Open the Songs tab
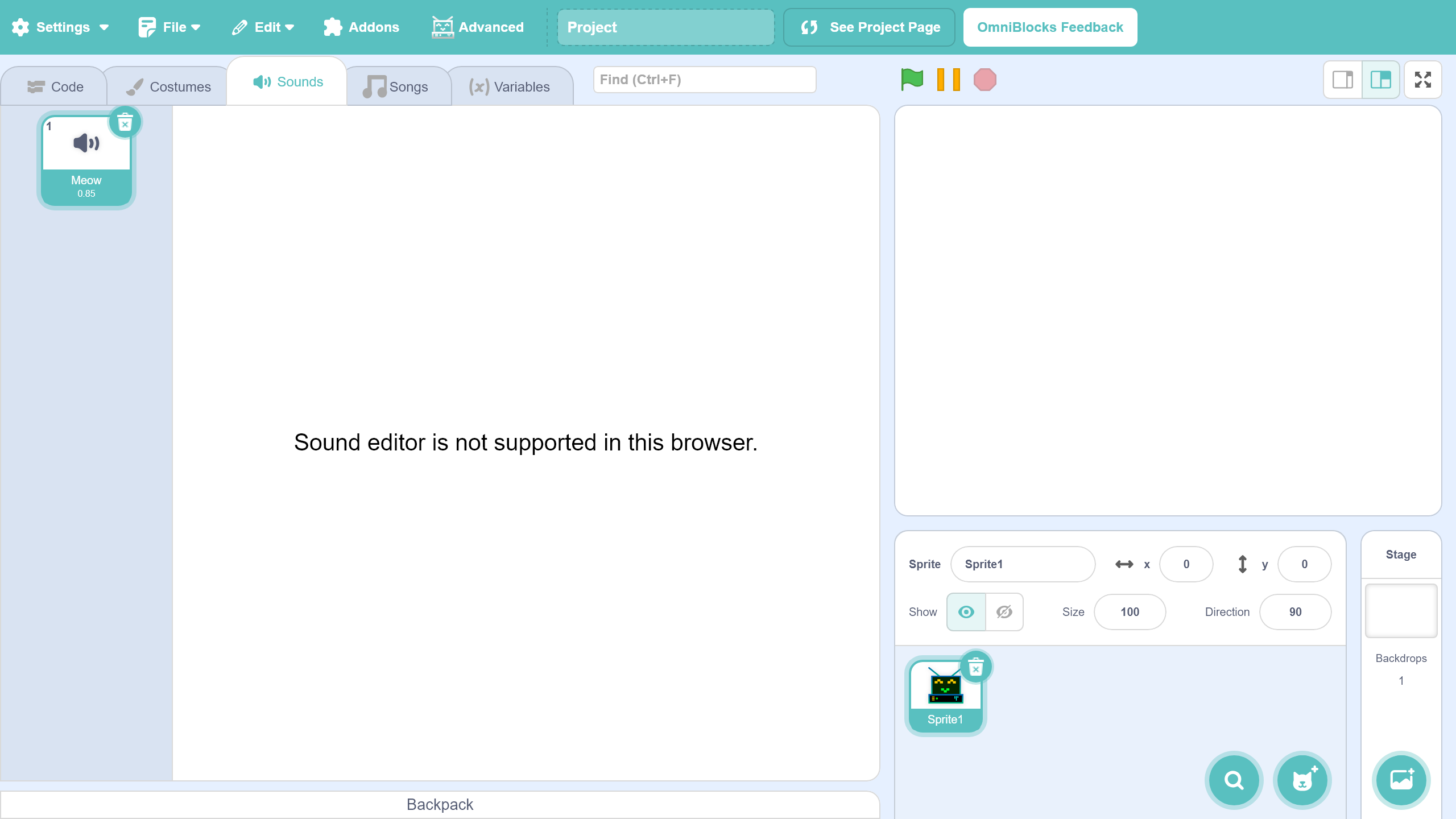 (x=396, y=86)
